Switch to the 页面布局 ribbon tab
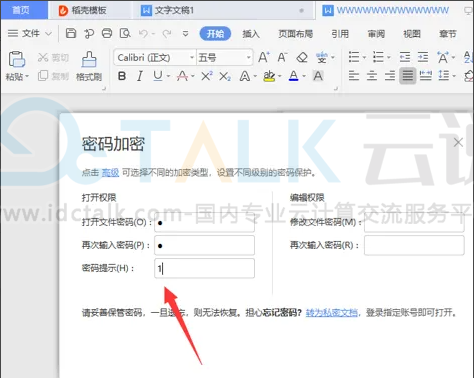The width and height of the screenshot is (474, 378). (x=295, y=34)
